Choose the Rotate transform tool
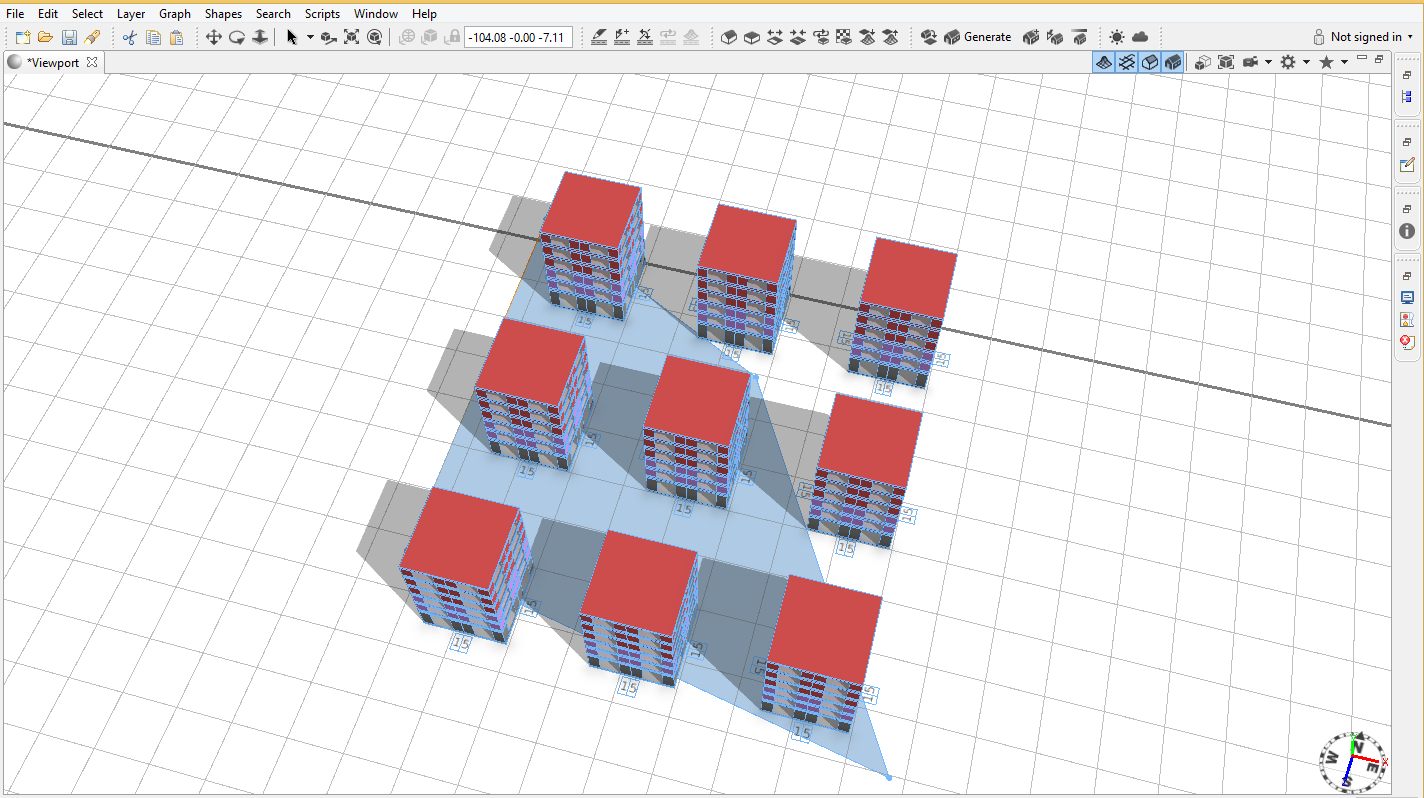Image resolution: width=1424 pixels, height=798 pixels. point(375,37)
